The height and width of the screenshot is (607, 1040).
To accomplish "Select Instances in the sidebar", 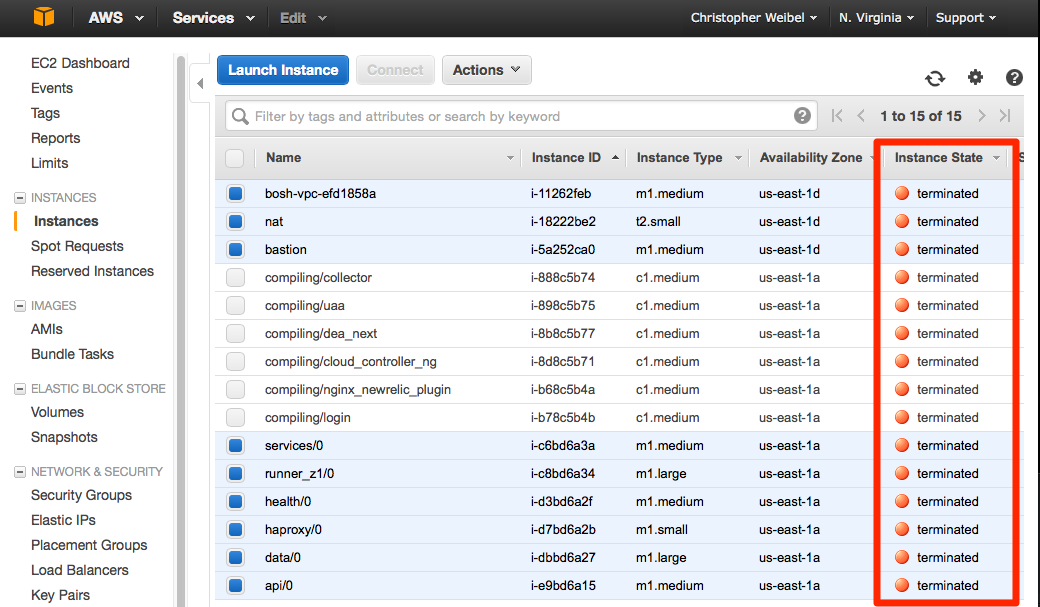I will (66, 221).
